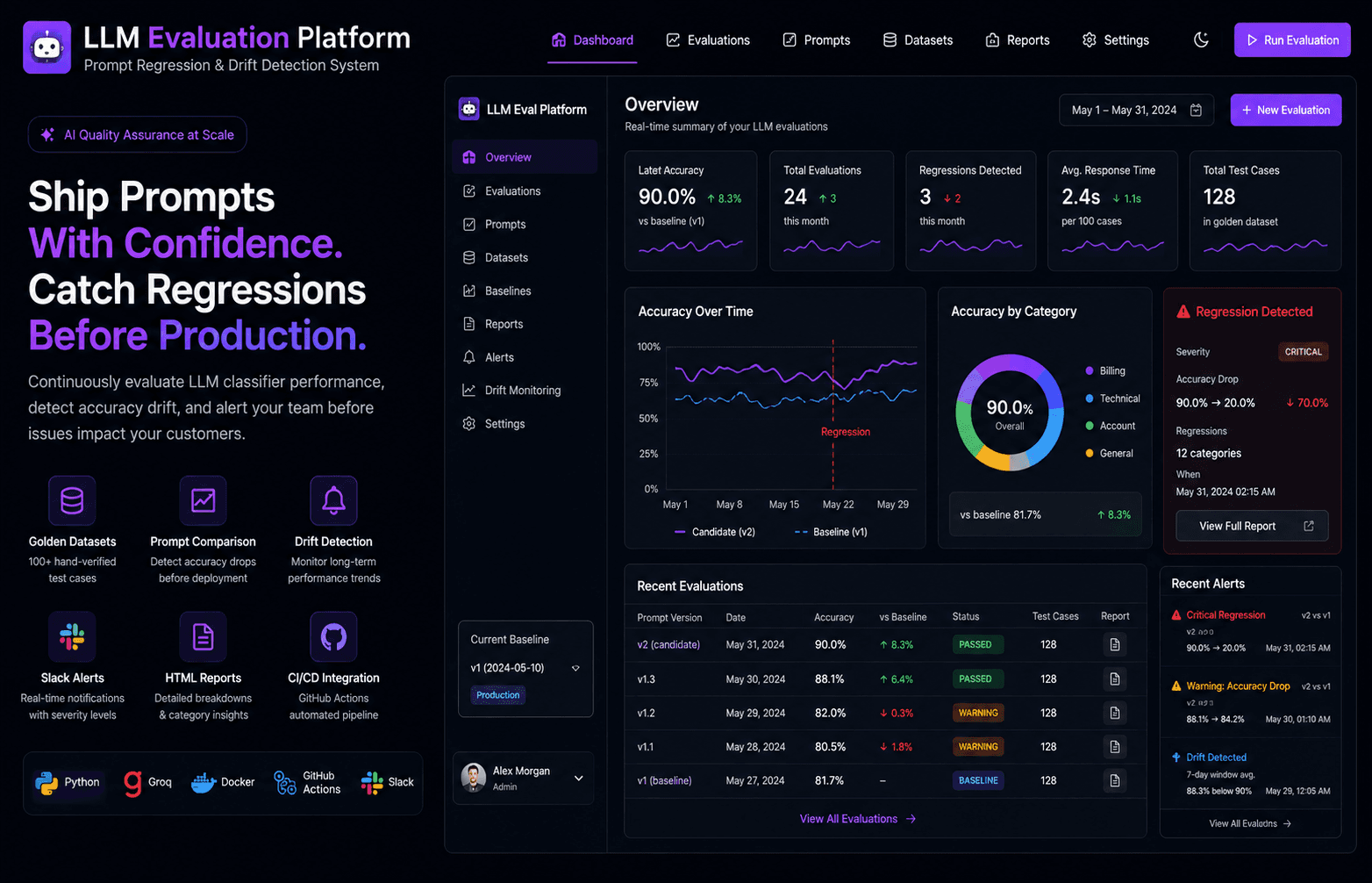The height and width of the screenshot is (883, 1372).
Task: Expand the Alex Morgan user menu chevron
Action: [x=579, y=779]
